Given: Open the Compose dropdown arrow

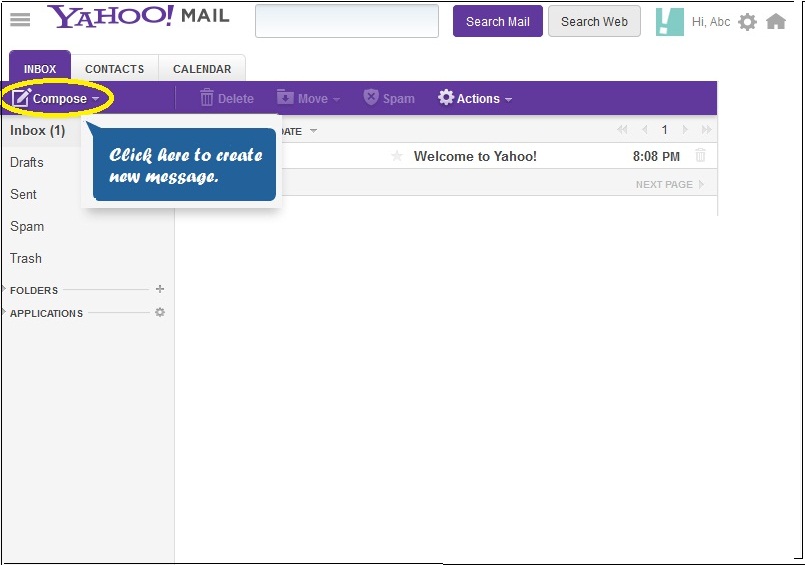Looking at the screenshot, I should pyautogui.click(x=95, y=99).
